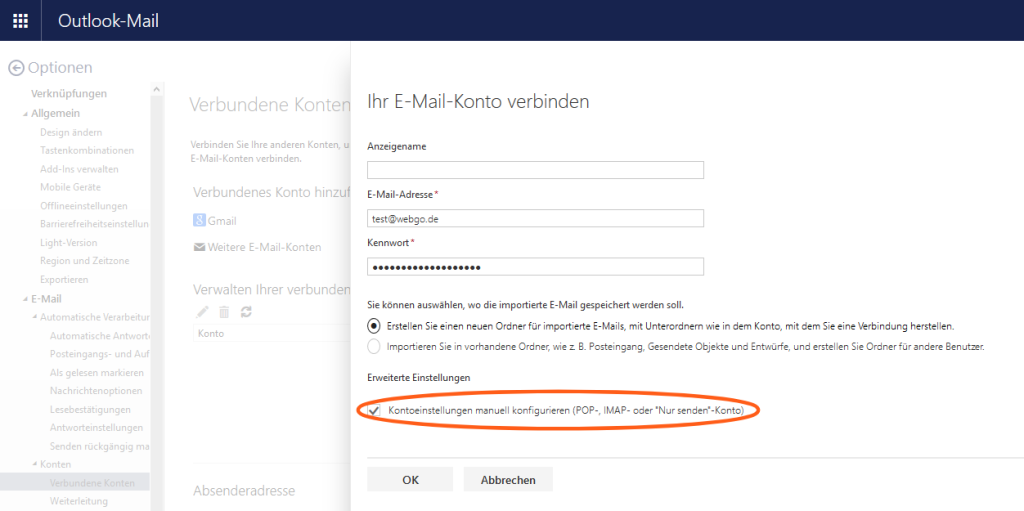This screenshot has width=1024, height=511.
Task: Open Lesebestätigungen option
Action: click(x=90, y=410)
